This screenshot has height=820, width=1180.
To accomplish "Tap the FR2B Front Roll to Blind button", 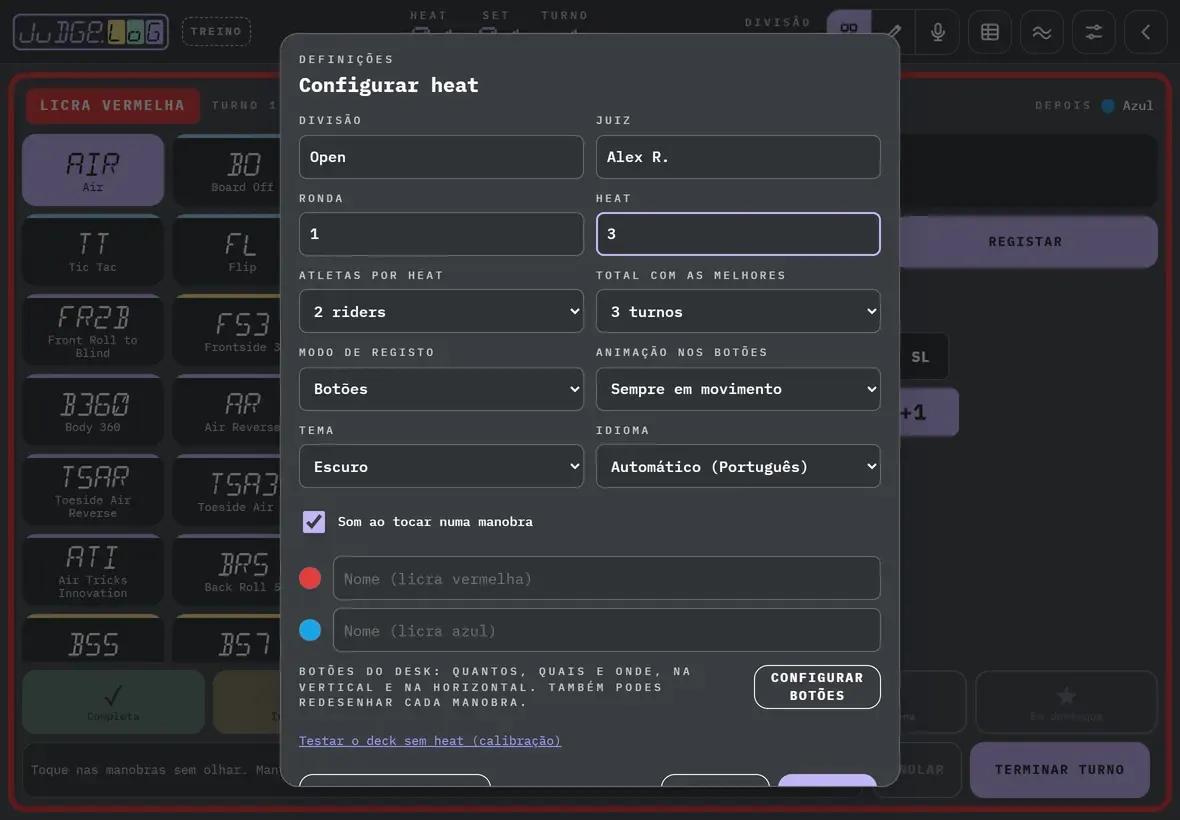I will (93, 331).
